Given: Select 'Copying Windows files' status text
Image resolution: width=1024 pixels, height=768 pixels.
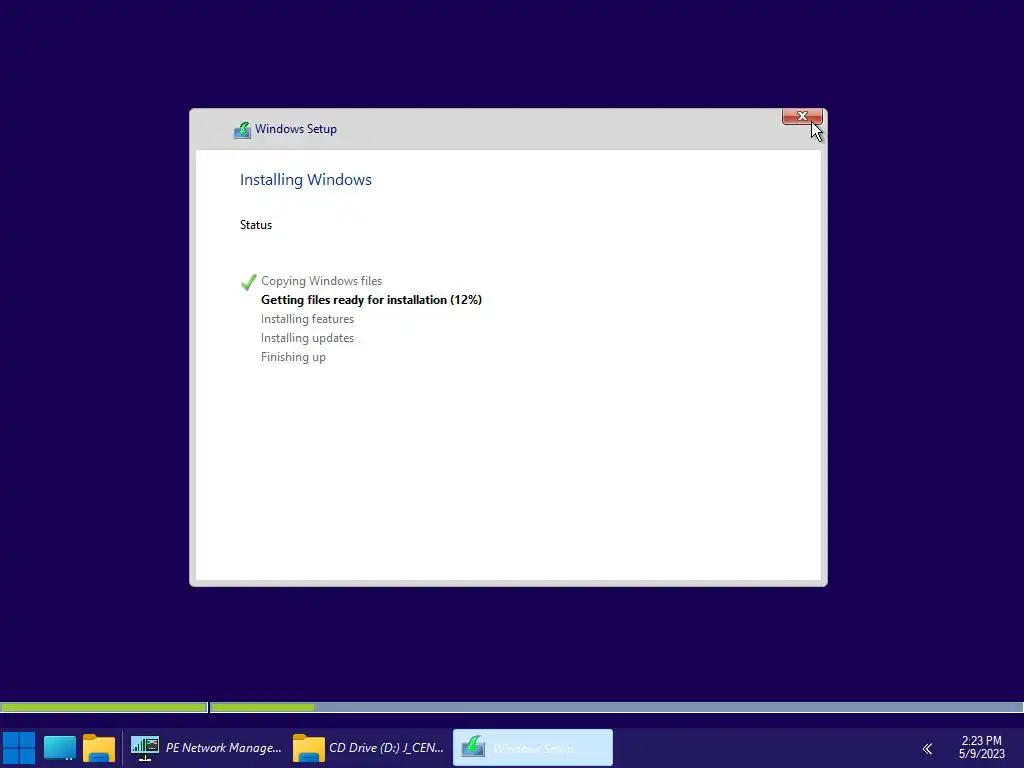Looking at the screenshot, I should pos(321,281).
